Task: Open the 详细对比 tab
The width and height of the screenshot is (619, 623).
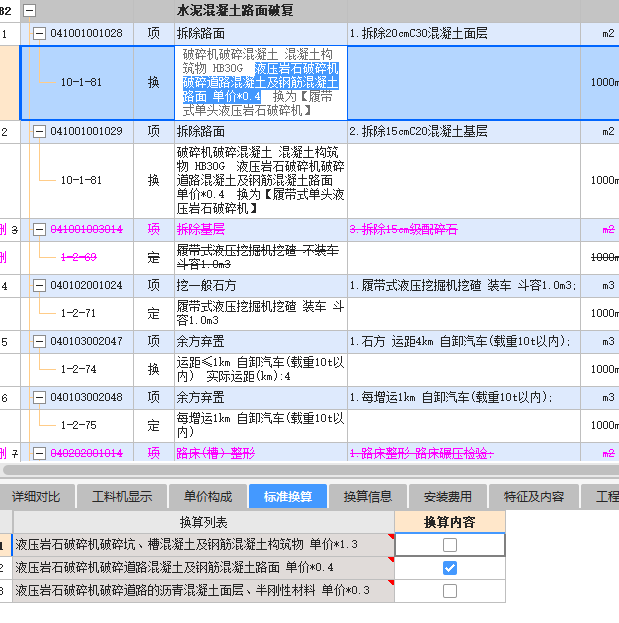Action: 36,496
